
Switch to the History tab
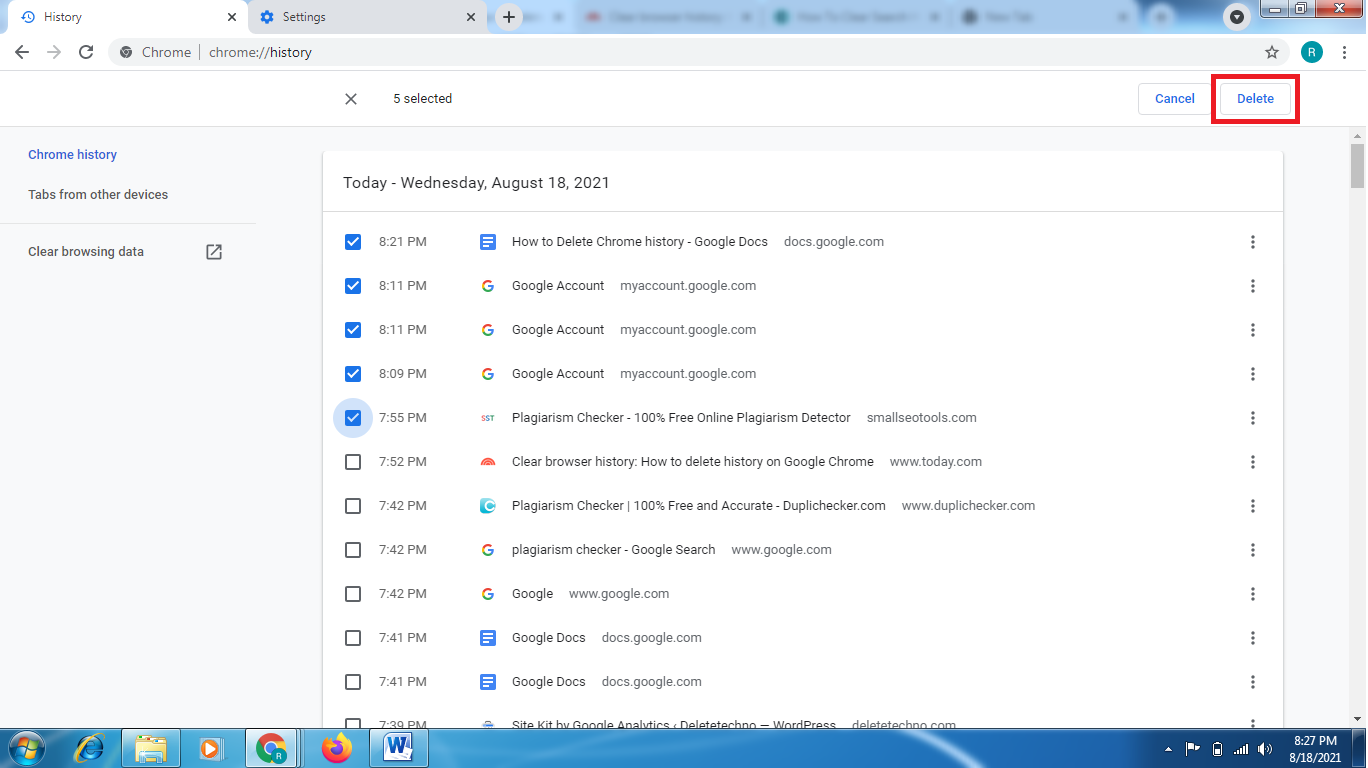127,17
